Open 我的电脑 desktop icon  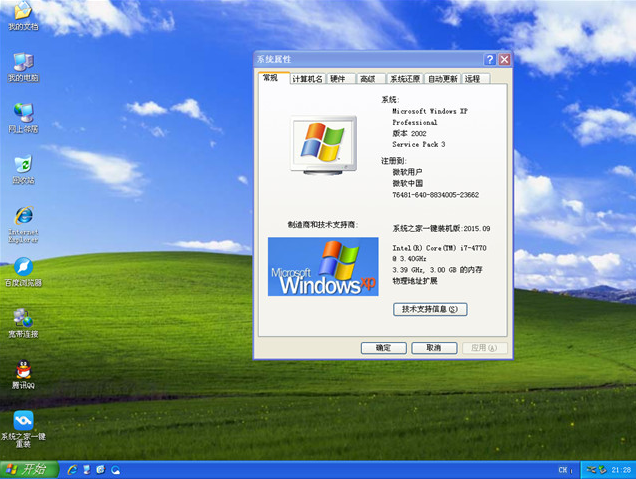point(23,63)
